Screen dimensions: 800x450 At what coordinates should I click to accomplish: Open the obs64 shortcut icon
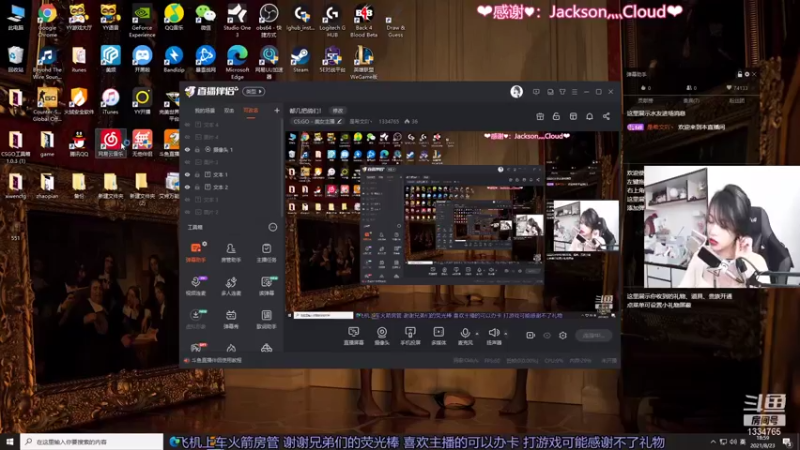pos(269,20)
